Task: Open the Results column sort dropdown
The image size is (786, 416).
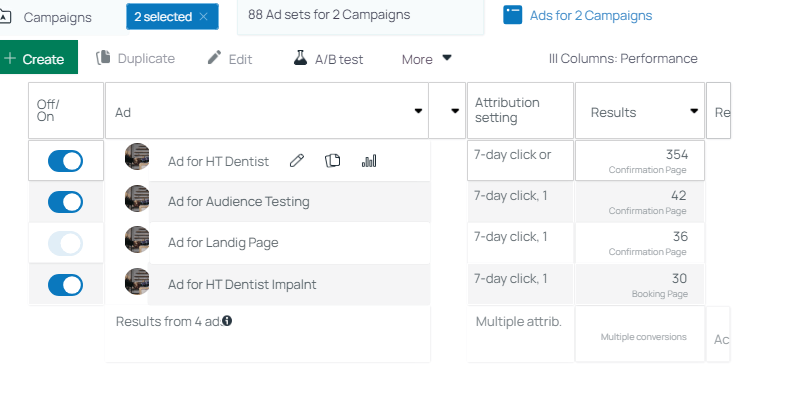Action: pos(694,111)
